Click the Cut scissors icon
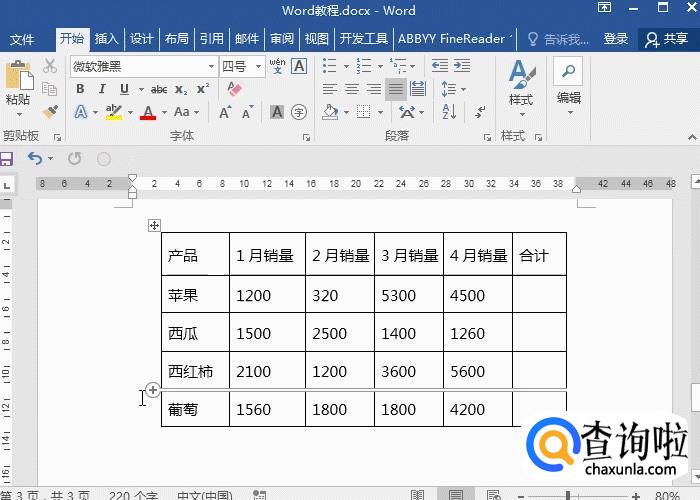The width and height of the screenshot is (700, 500). tap(50, 66)
